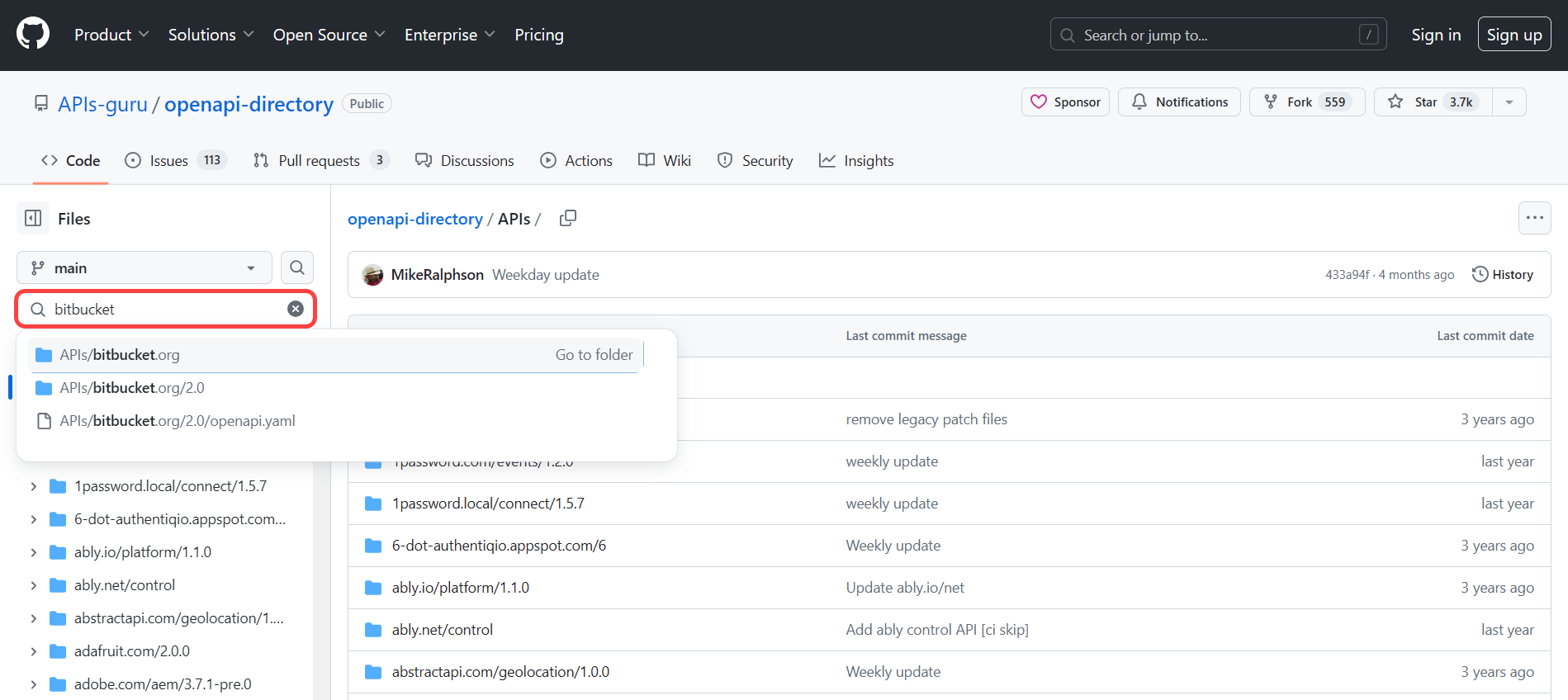
Task: Focus the Search or jump to field
Action: pyautogui.click(x=1218, y=35)
